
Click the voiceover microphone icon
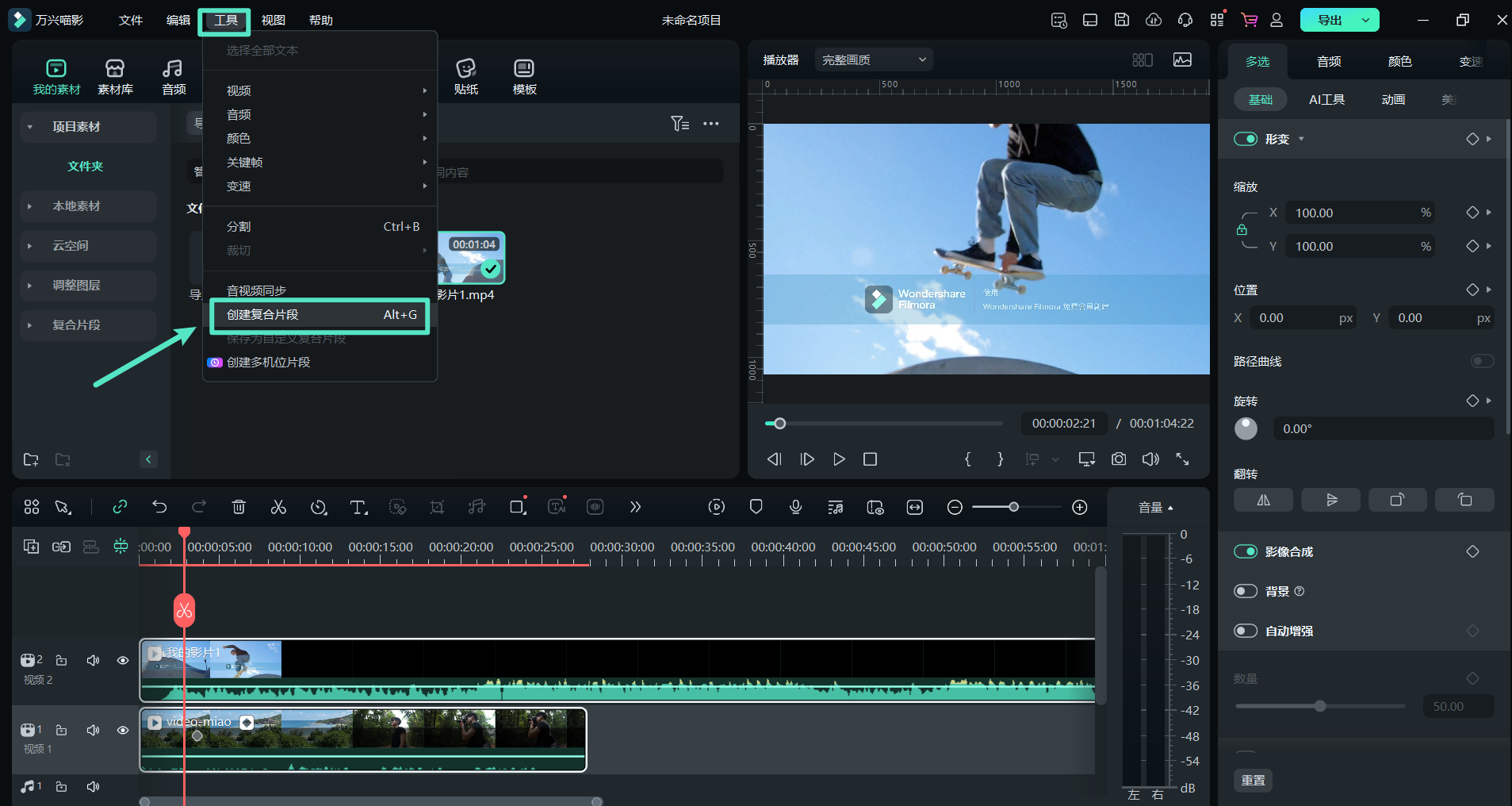795,507
